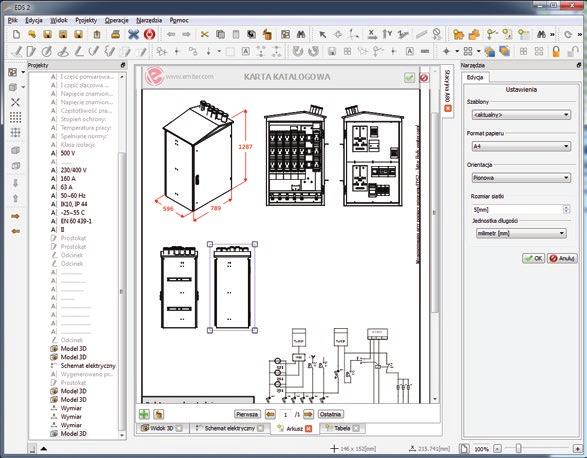This screenshot has width=587, height=458.
Task: Open the Narzędzia menu
Action: [149, 20]
